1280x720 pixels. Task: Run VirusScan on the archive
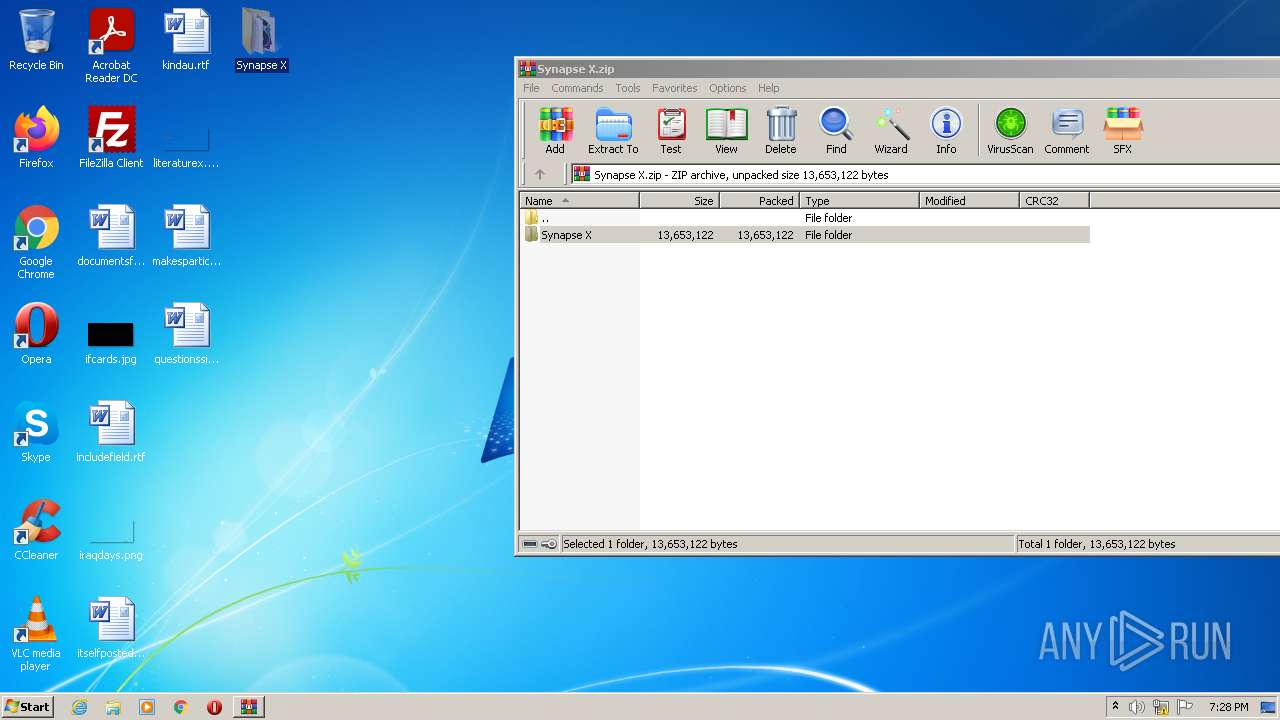1010,131
